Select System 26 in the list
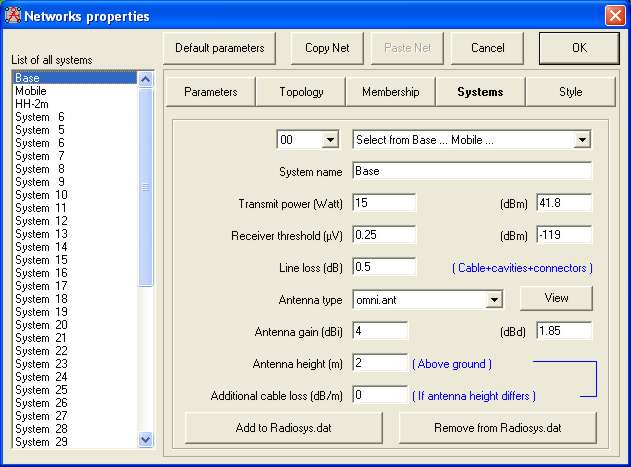Image resolution: width=631 pixels, height=467 pixels. 75,403
